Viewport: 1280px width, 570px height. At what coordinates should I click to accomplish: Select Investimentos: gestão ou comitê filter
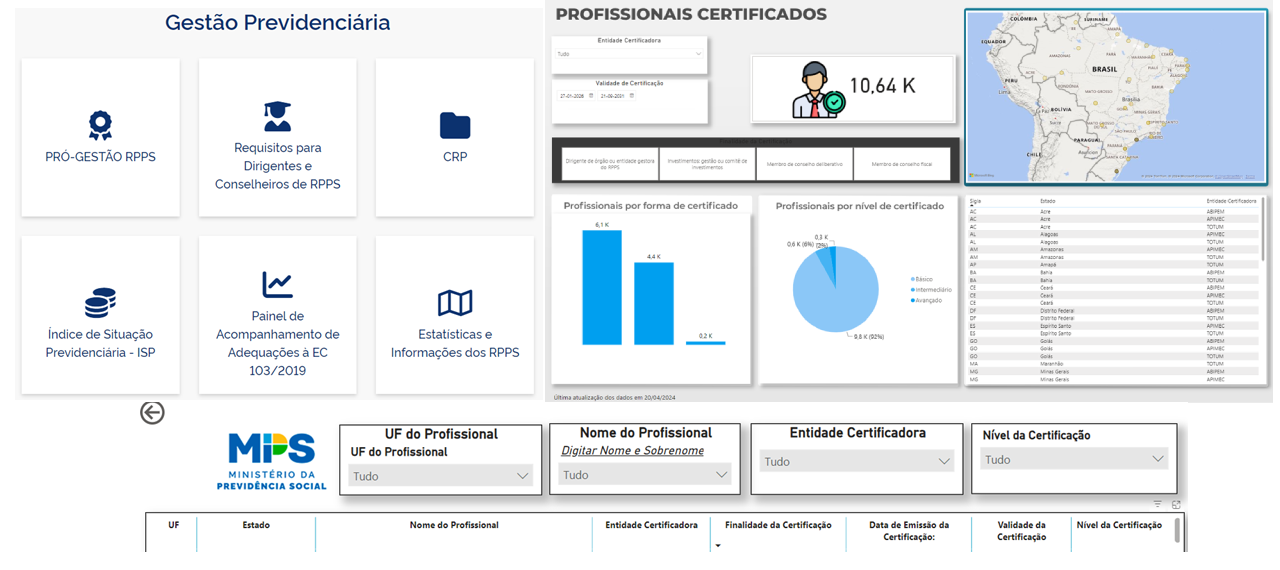click(x=707, y=164)
